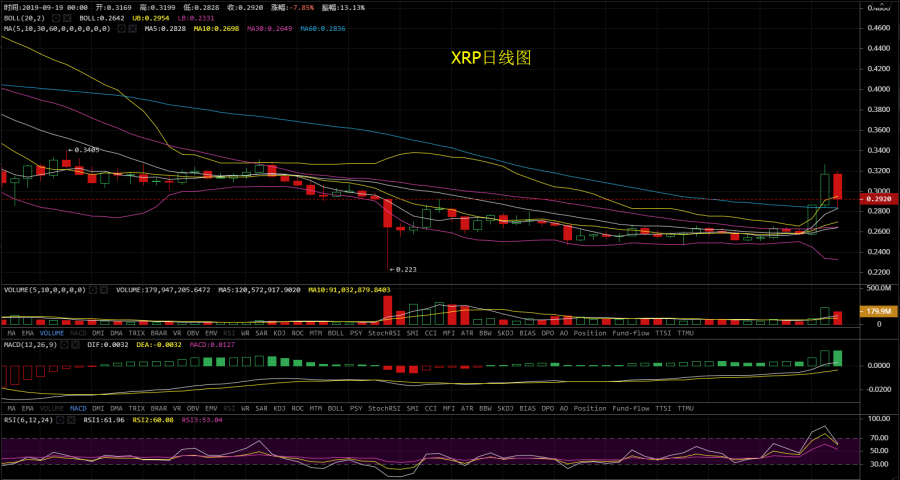Select VR tab in row beneath MACD chart
Image resolution: width=900 pixels, height=480 pixels.
pyautogui.click(x=178, y=408)
